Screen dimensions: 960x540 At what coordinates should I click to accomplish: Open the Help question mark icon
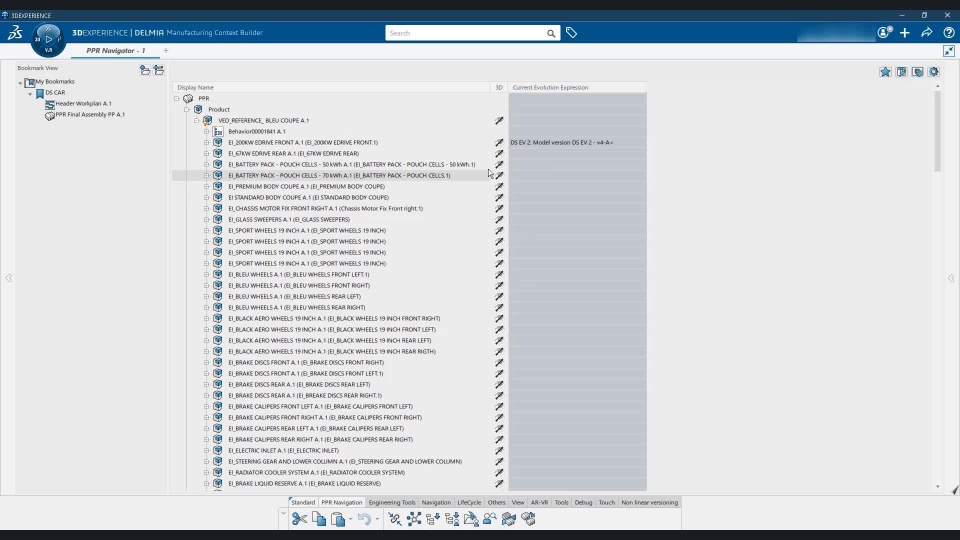[x=949, y=32]
